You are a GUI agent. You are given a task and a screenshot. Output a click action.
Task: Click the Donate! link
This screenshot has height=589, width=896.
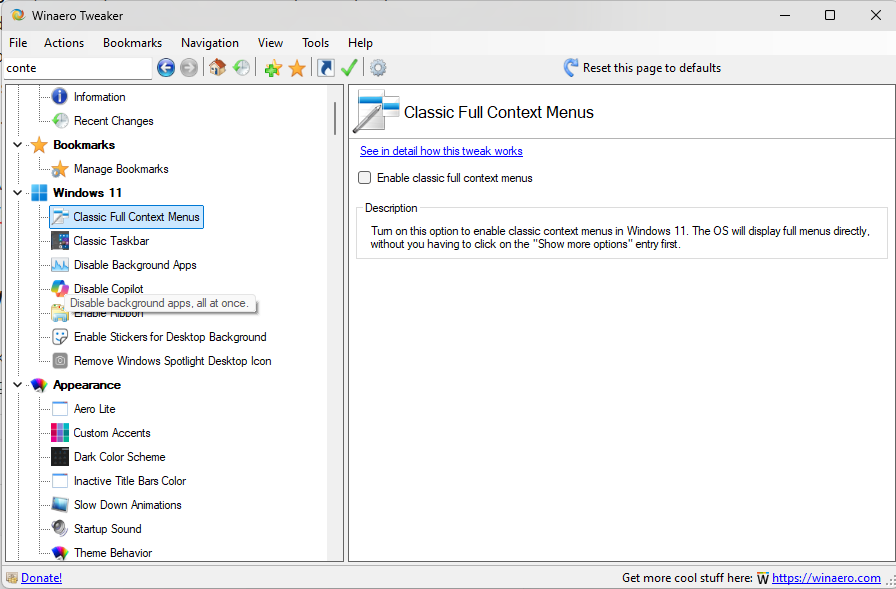(42, 578)
